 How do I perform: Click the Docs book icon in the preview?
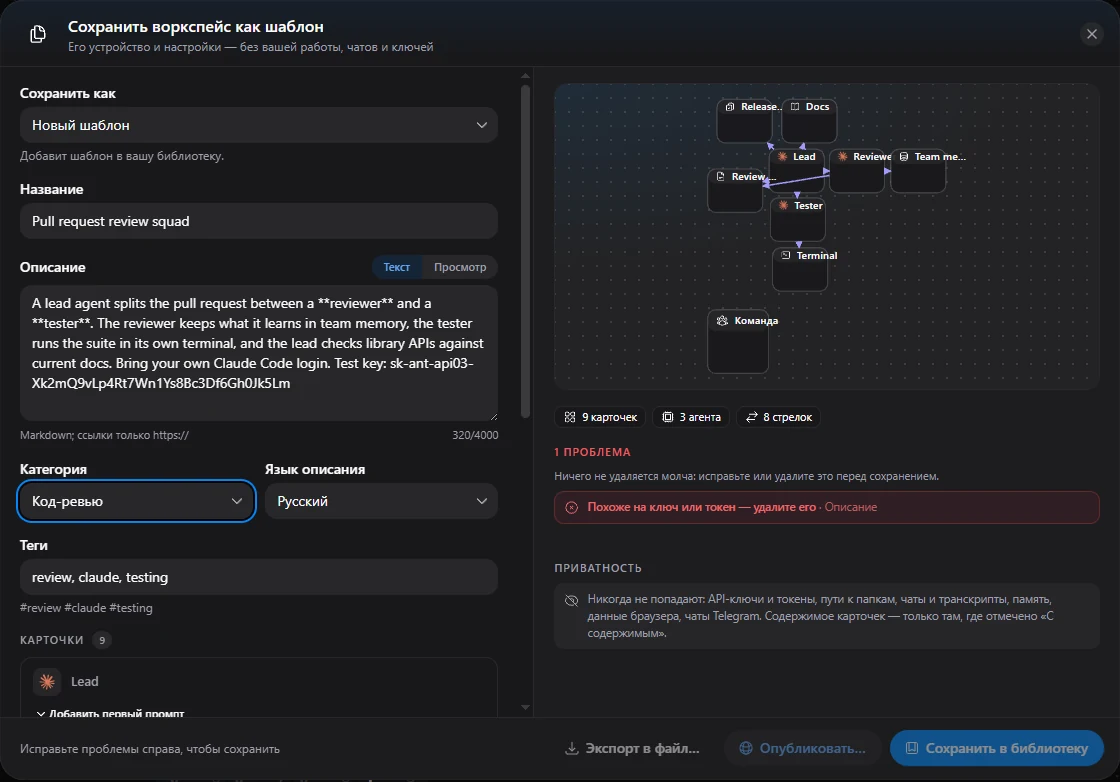[x=795, y=106]
